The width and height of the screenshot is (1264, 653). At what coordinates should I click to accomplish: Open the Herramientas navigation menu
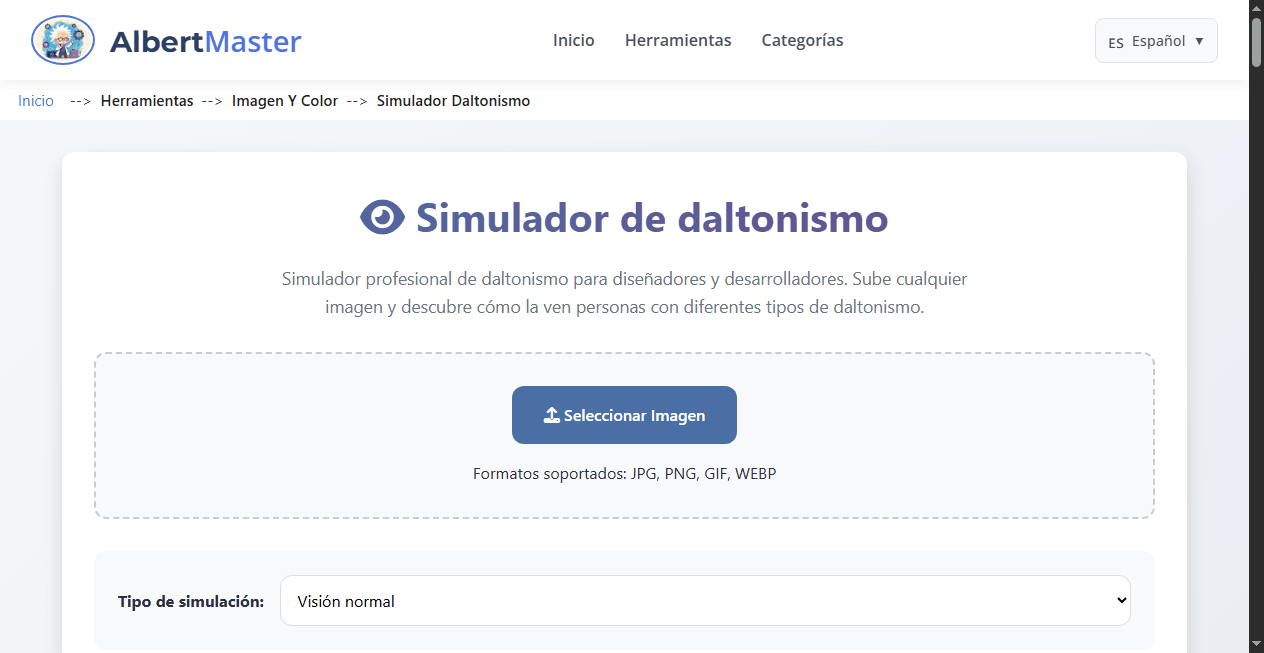678,40
